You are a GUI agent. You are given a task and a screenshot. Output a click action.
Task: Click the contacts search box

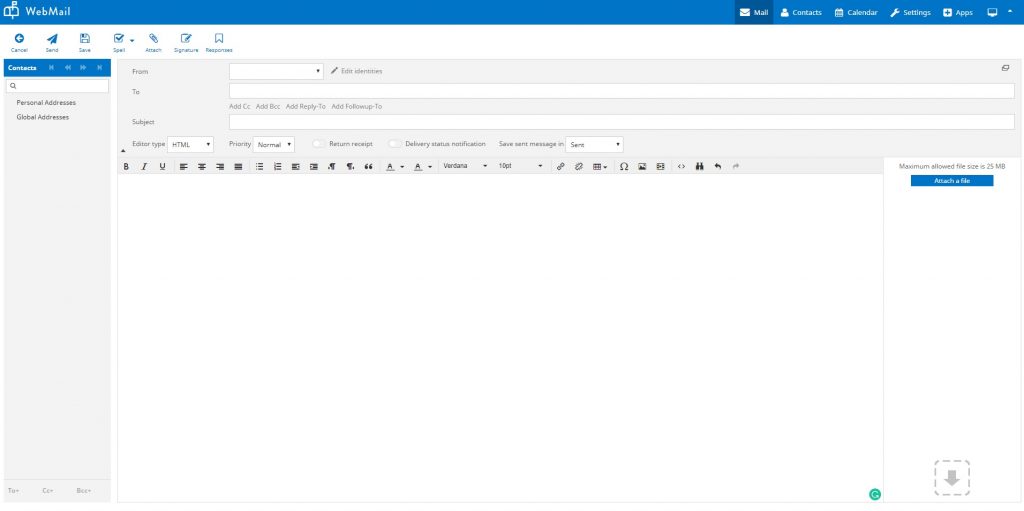click(x=57, y=86)
